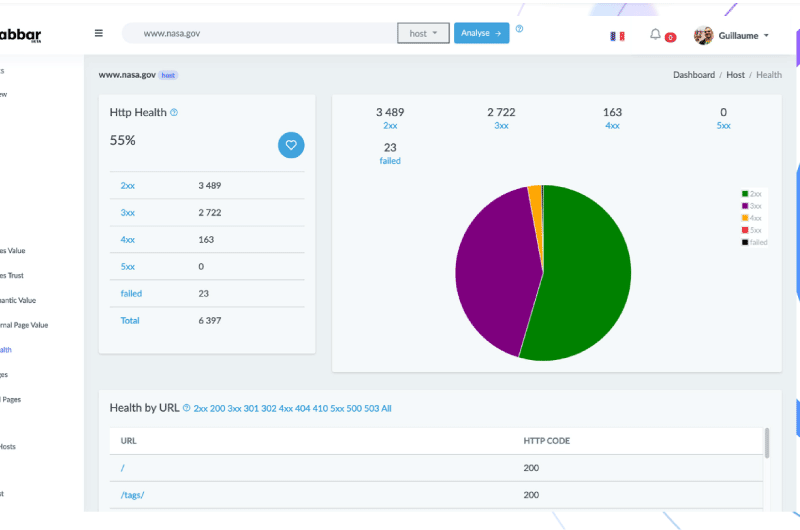Click the red notification count badge
This screenshot has height=530, width=800.
pos(670,37)
